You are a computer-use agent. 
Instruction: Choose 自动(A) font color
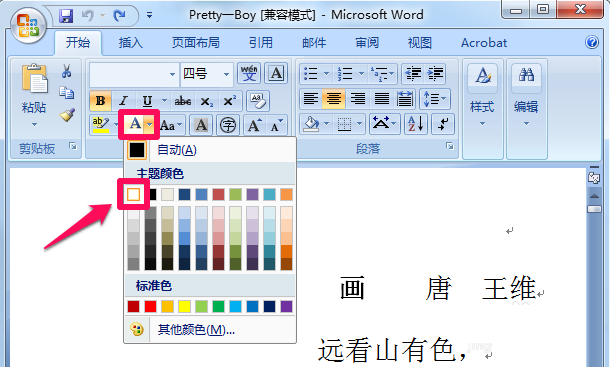click(x=210, y=150)
